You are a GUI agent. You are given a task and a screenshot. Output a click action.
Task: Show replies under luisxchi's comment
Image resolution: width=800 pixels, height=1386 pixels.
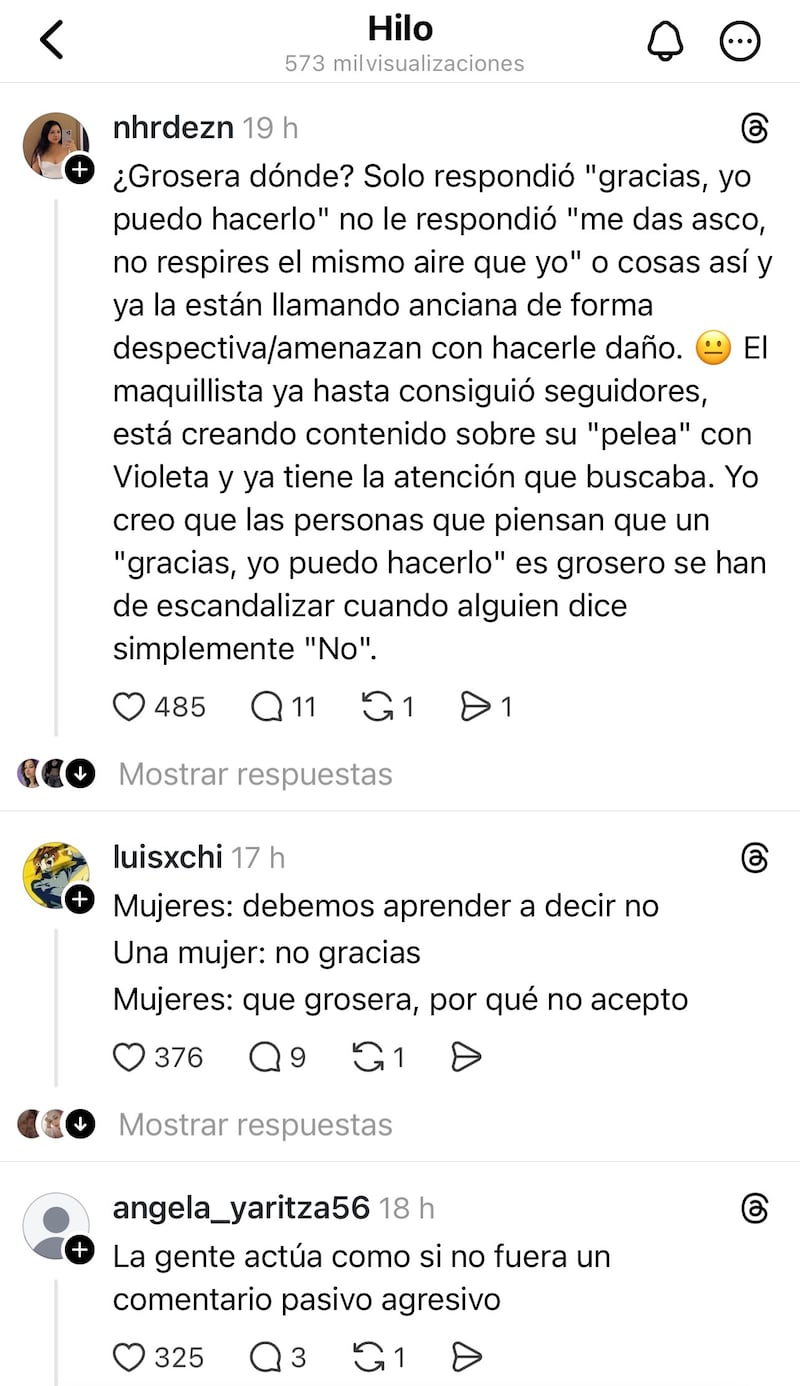255,1124
